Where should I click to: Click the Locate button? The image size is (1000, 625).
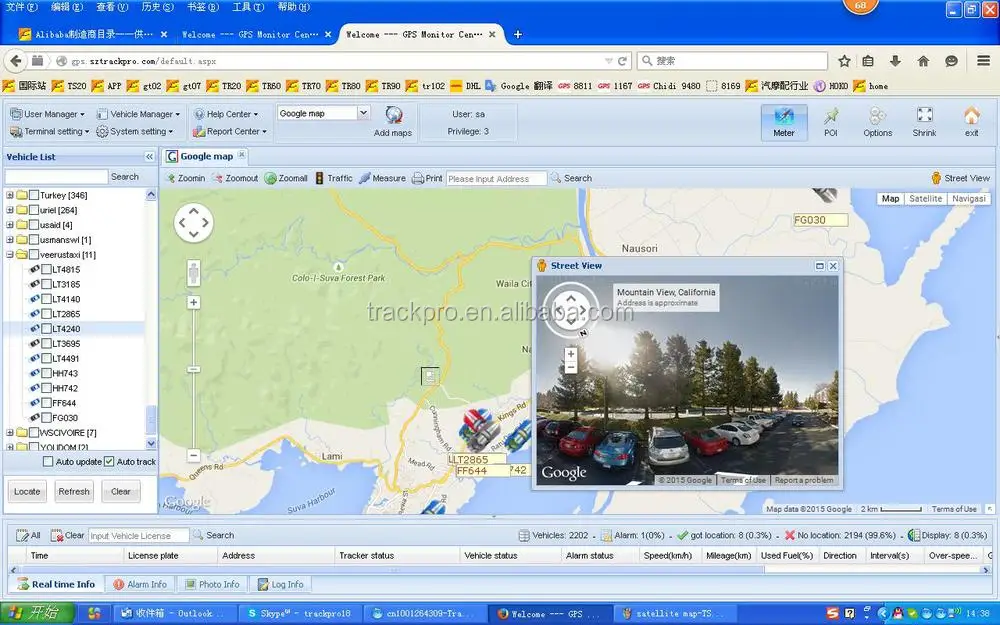point(27,491)
